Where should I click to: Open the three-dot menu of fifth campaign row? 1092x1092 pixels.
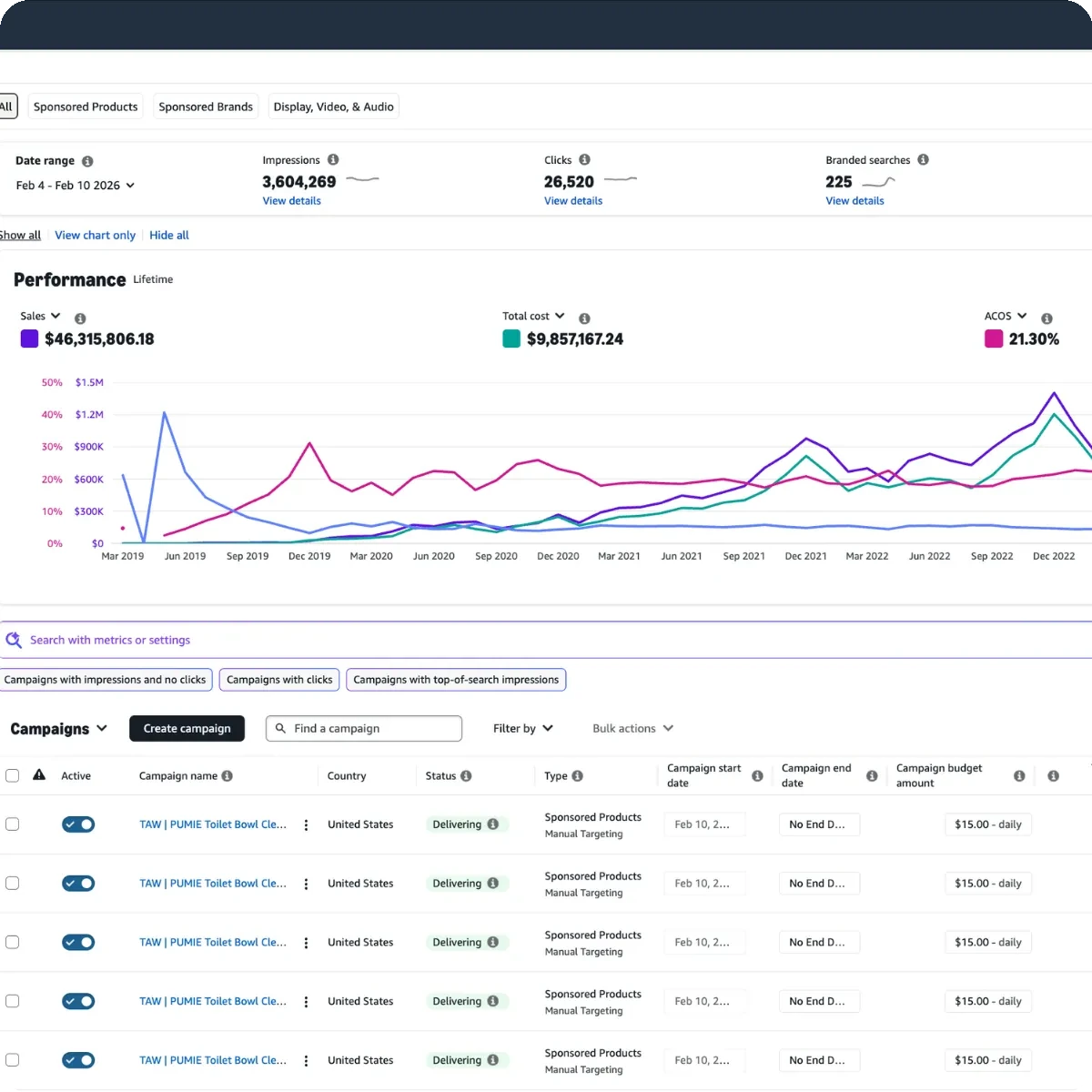(x=306, y=1061)
